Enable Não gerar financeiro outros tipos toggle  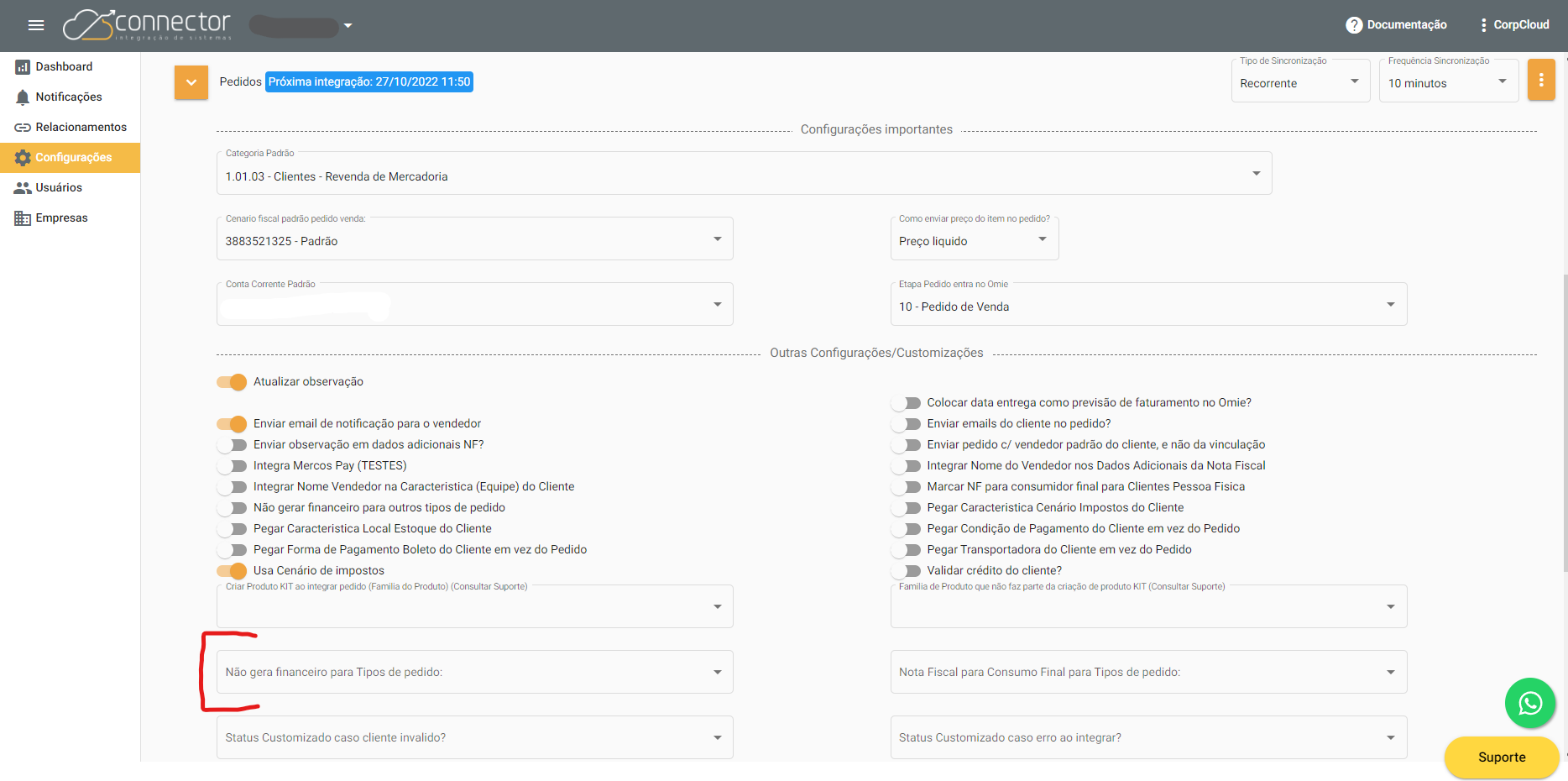232,508
